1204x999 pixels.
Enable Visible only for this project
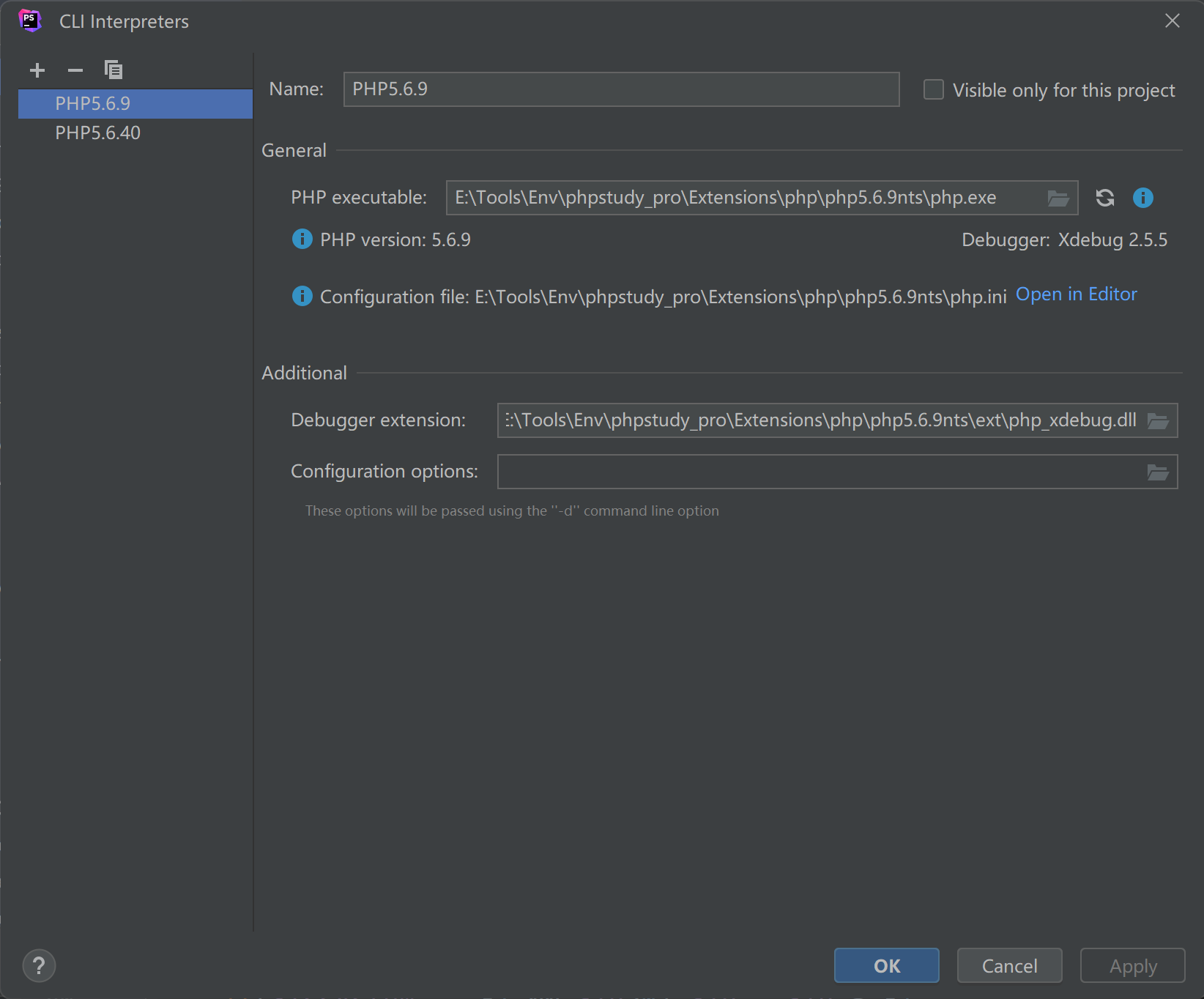[934, 90]
